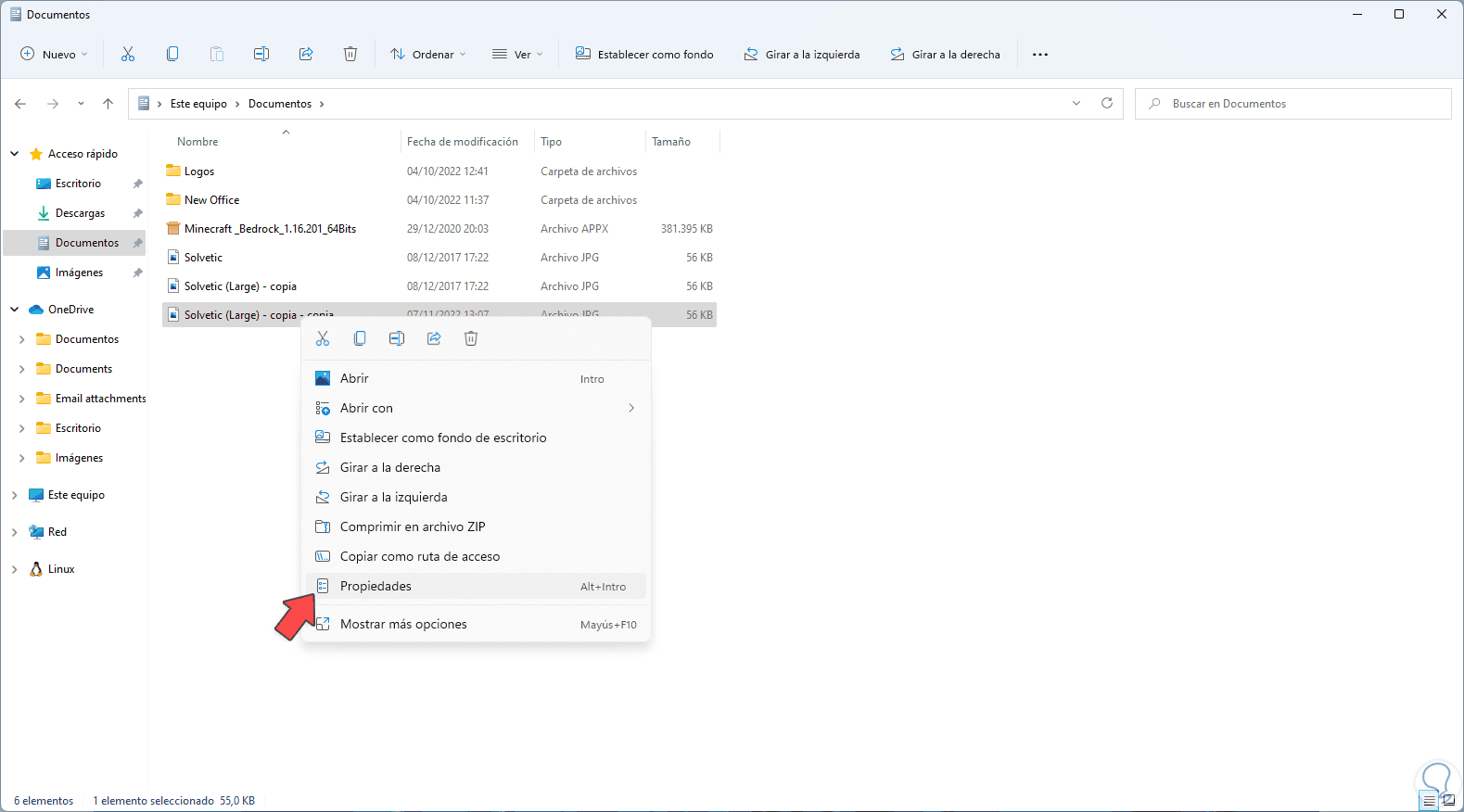Click Girar a la derecha toolbar button

pyautogui.click(x=946, y=55)
